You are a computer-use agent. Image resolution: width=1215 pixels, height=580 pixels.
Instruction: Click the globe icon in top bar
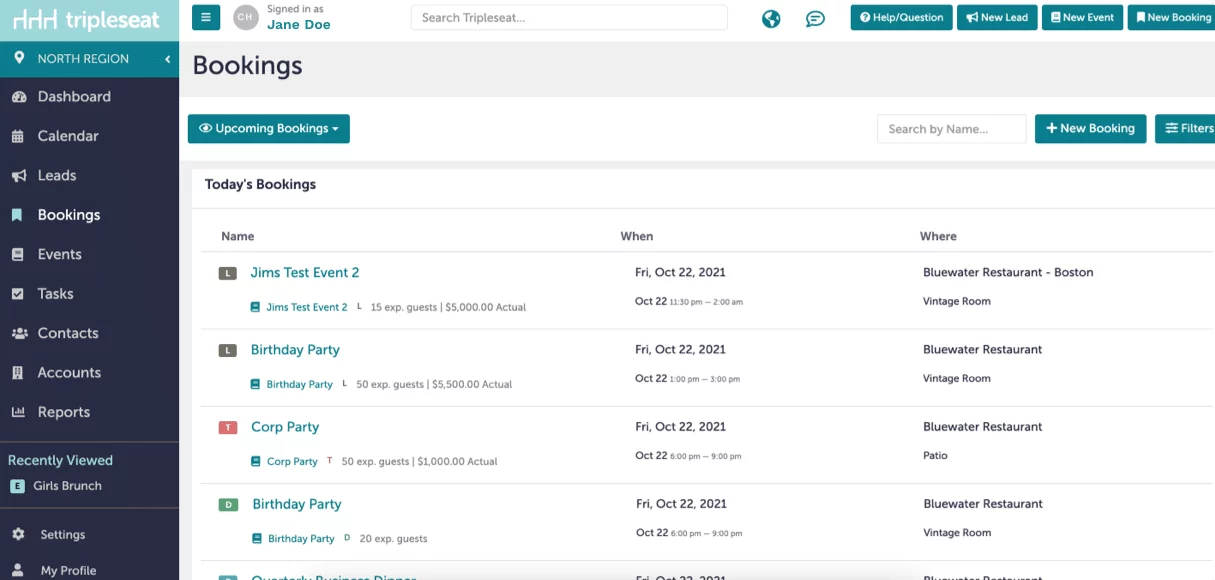pos(771,18)
